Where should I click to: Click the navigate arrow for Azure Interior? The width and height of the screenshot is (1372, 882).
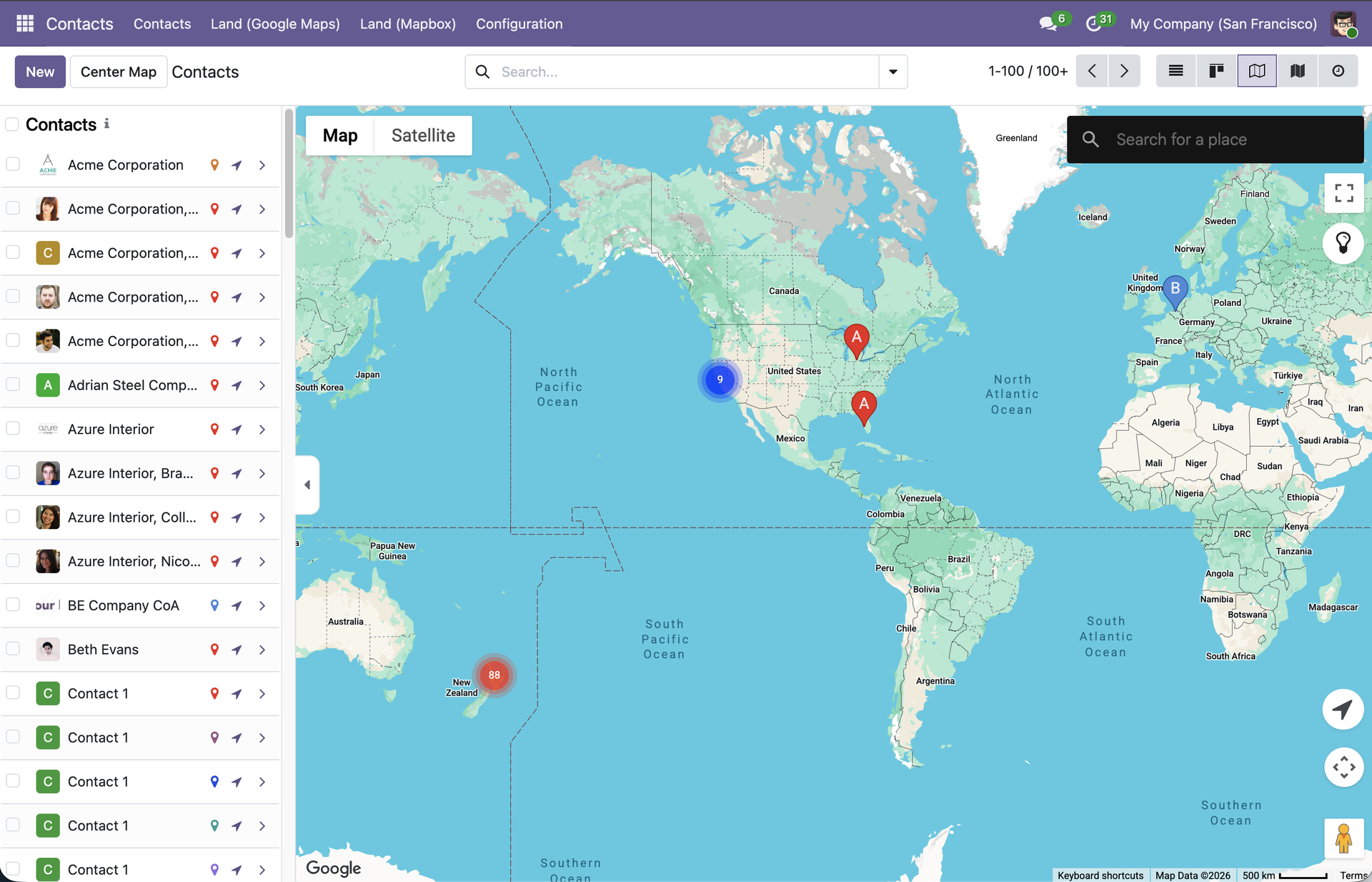point(237,430)
